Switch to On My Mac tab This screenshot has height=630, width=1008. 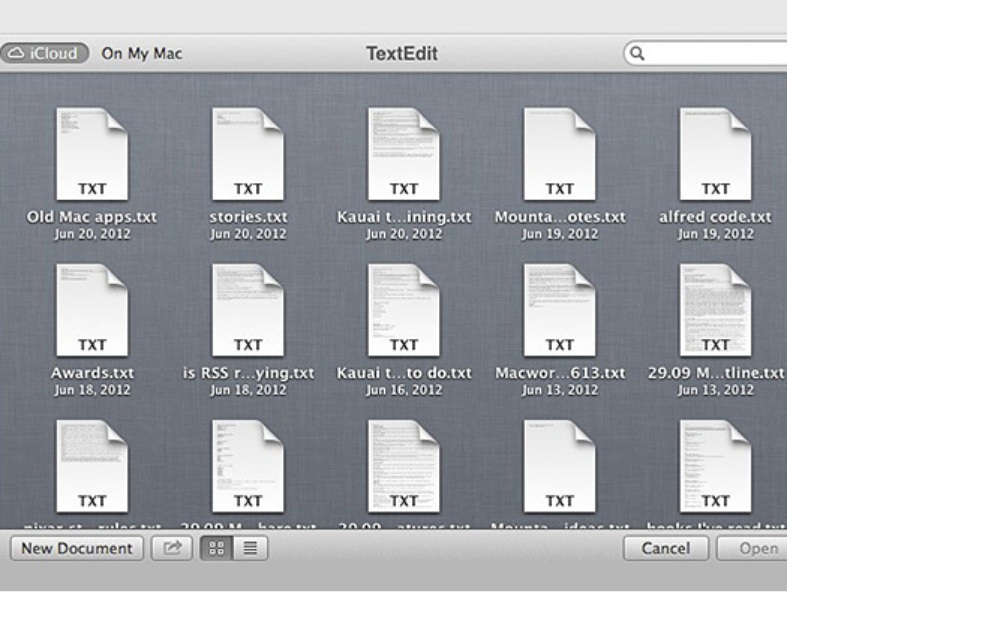pyautogui.click(x=142, y=54)
